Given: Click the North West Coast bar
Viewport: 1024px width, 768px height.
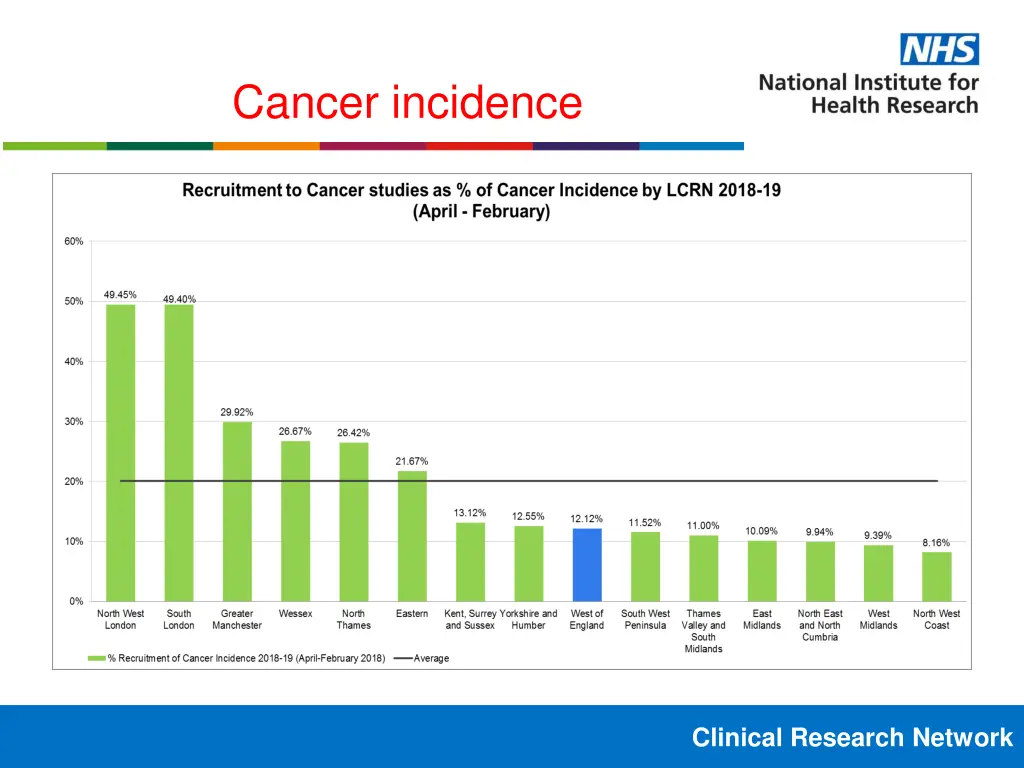Looking at the screenshot, I should coord(936,576).
